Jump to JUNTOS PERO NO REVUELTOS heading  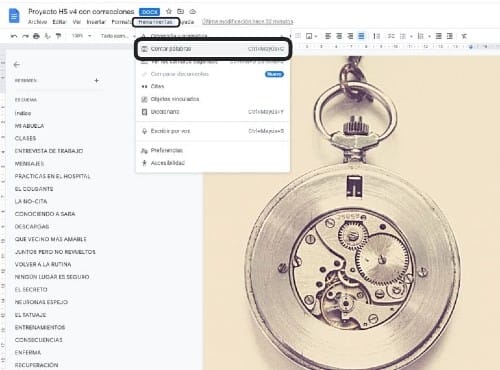[x=55, y=252]
